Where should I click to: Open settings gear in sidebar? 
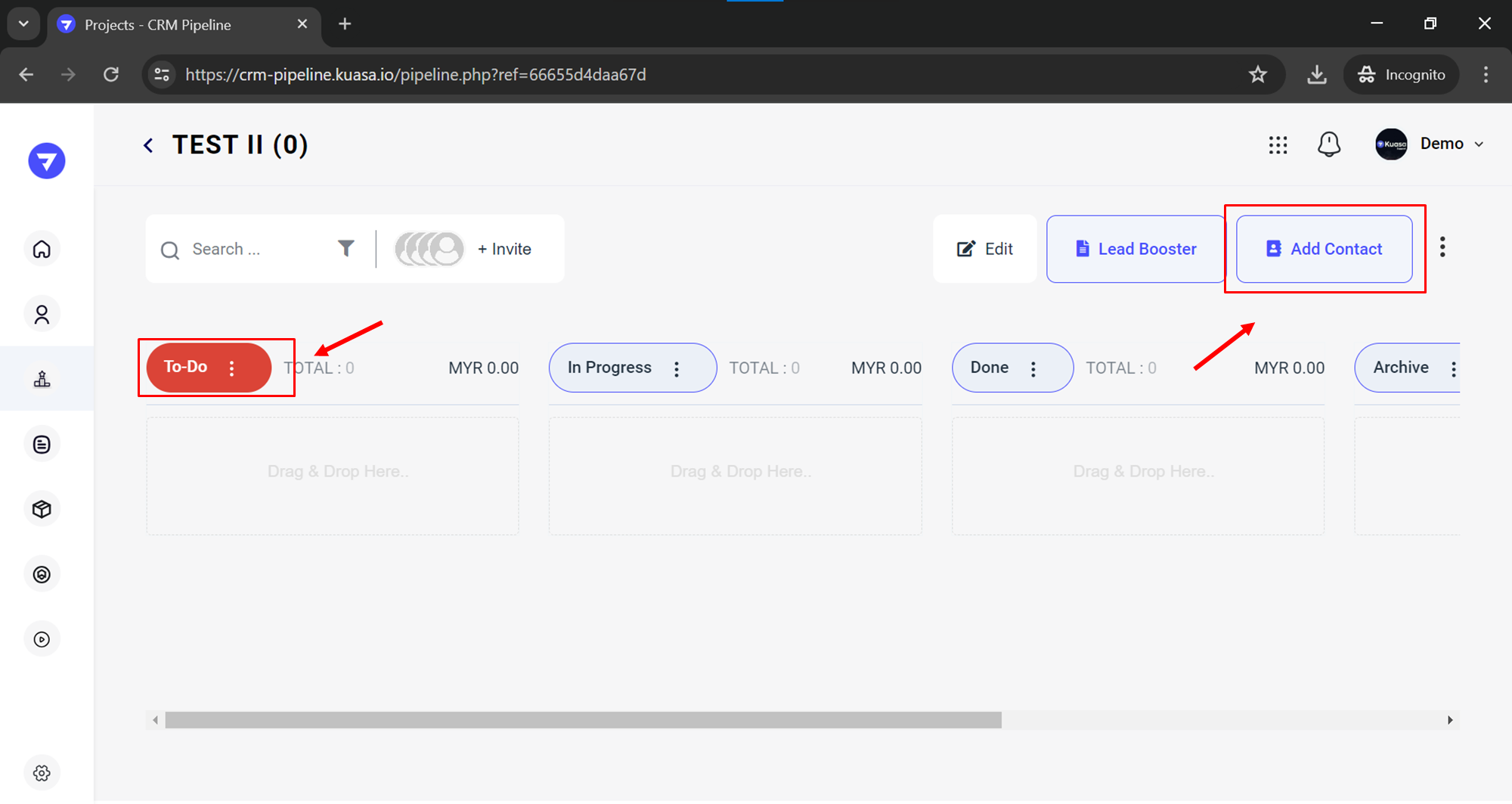coord(42,773)
